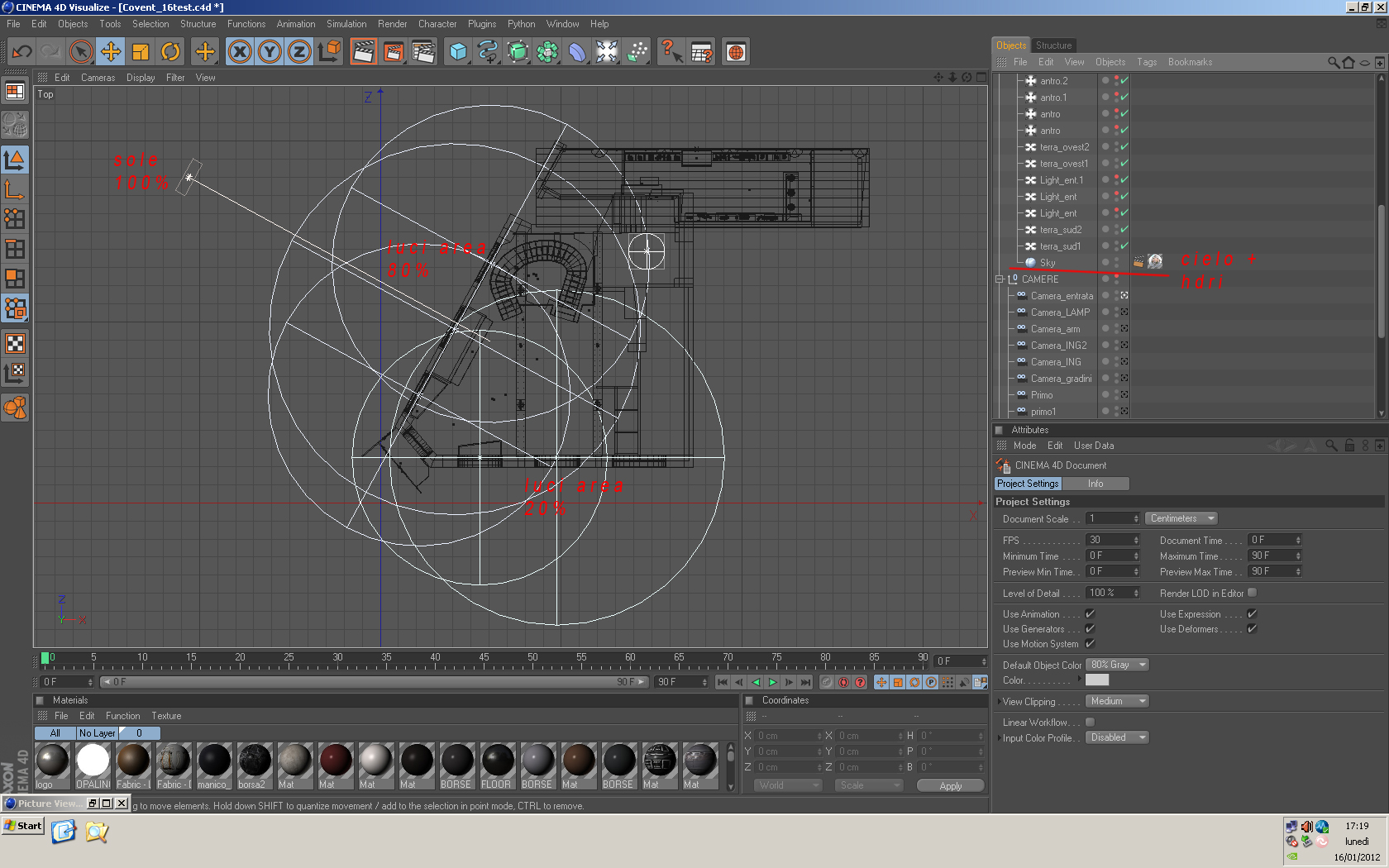Click the Undo arrow icon
The image size is (1389, 868).
pos(22,52)
